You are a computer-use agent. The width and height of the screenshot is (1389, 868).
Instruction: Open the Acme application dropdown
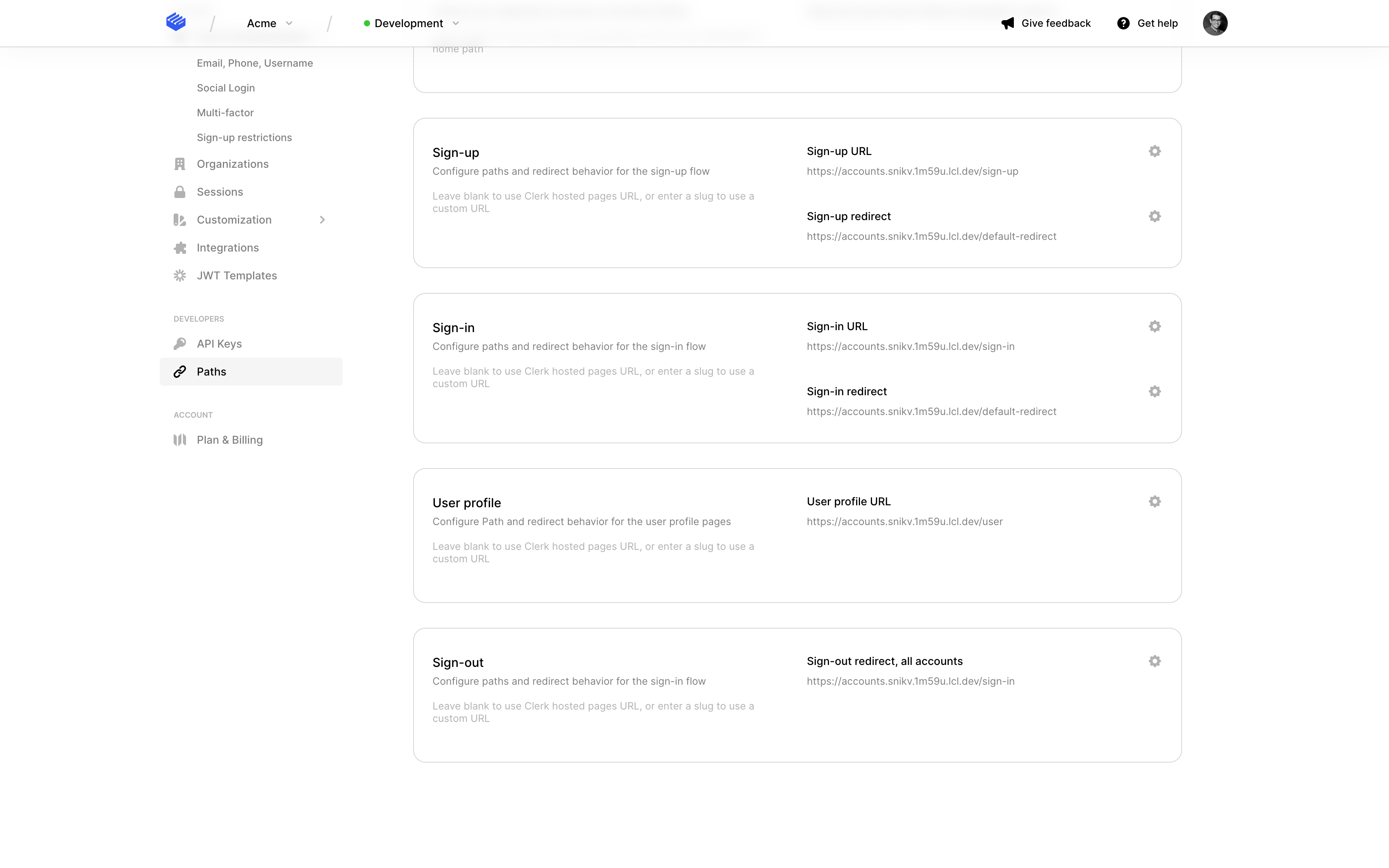point(270,23)
